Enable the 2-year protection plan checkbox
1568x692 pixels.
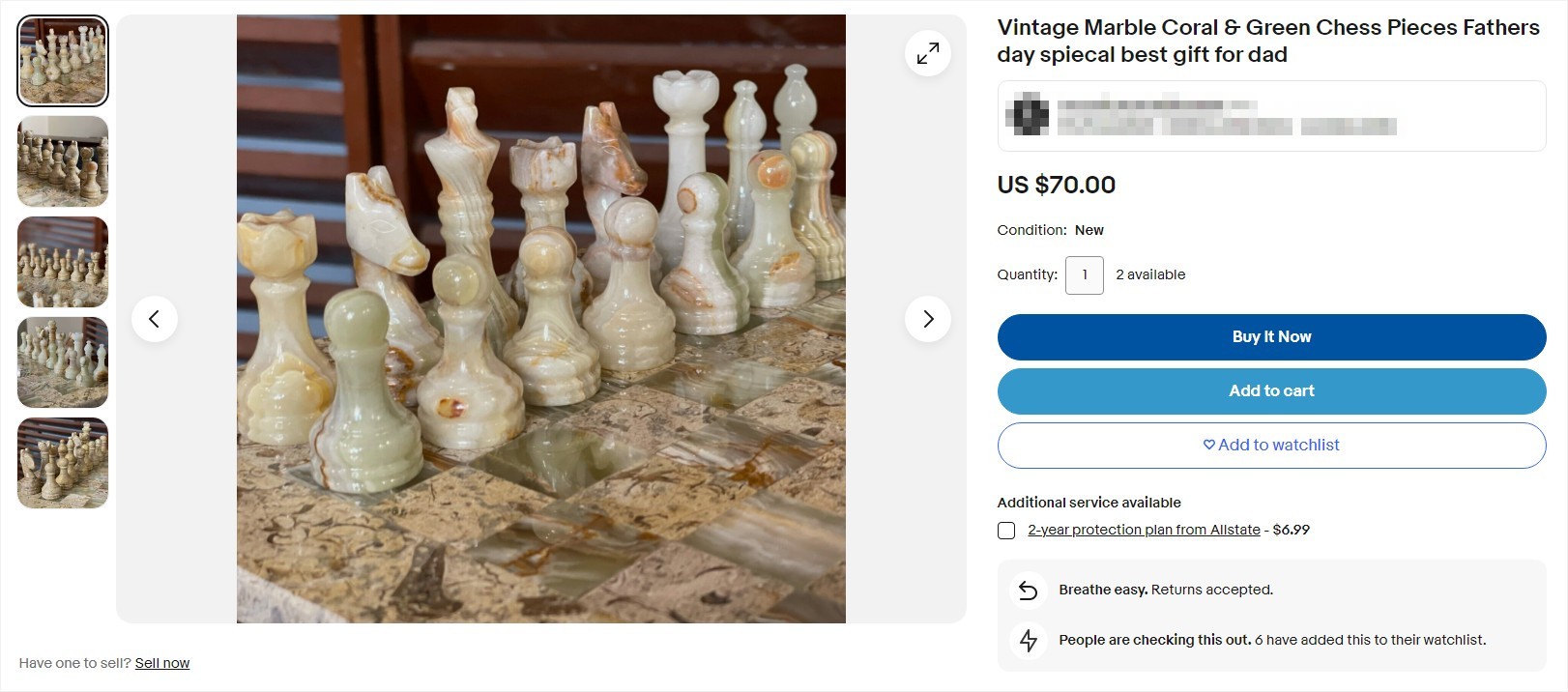(x=1006, y=530)
